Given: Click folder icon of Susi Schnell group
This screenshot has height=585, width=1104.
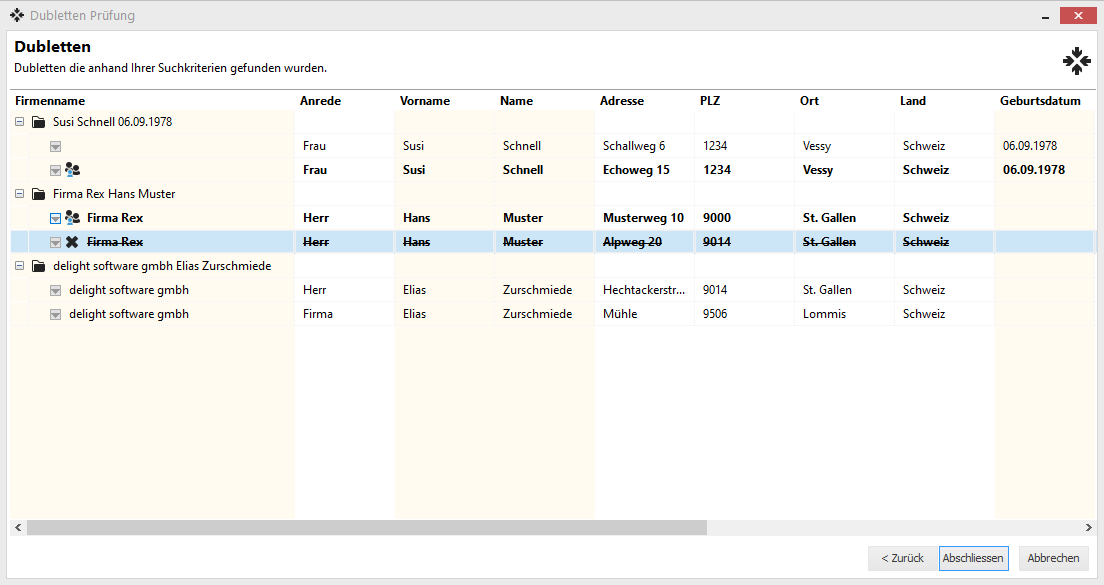Looking at the screenshot, I should [x=39, y=122].
